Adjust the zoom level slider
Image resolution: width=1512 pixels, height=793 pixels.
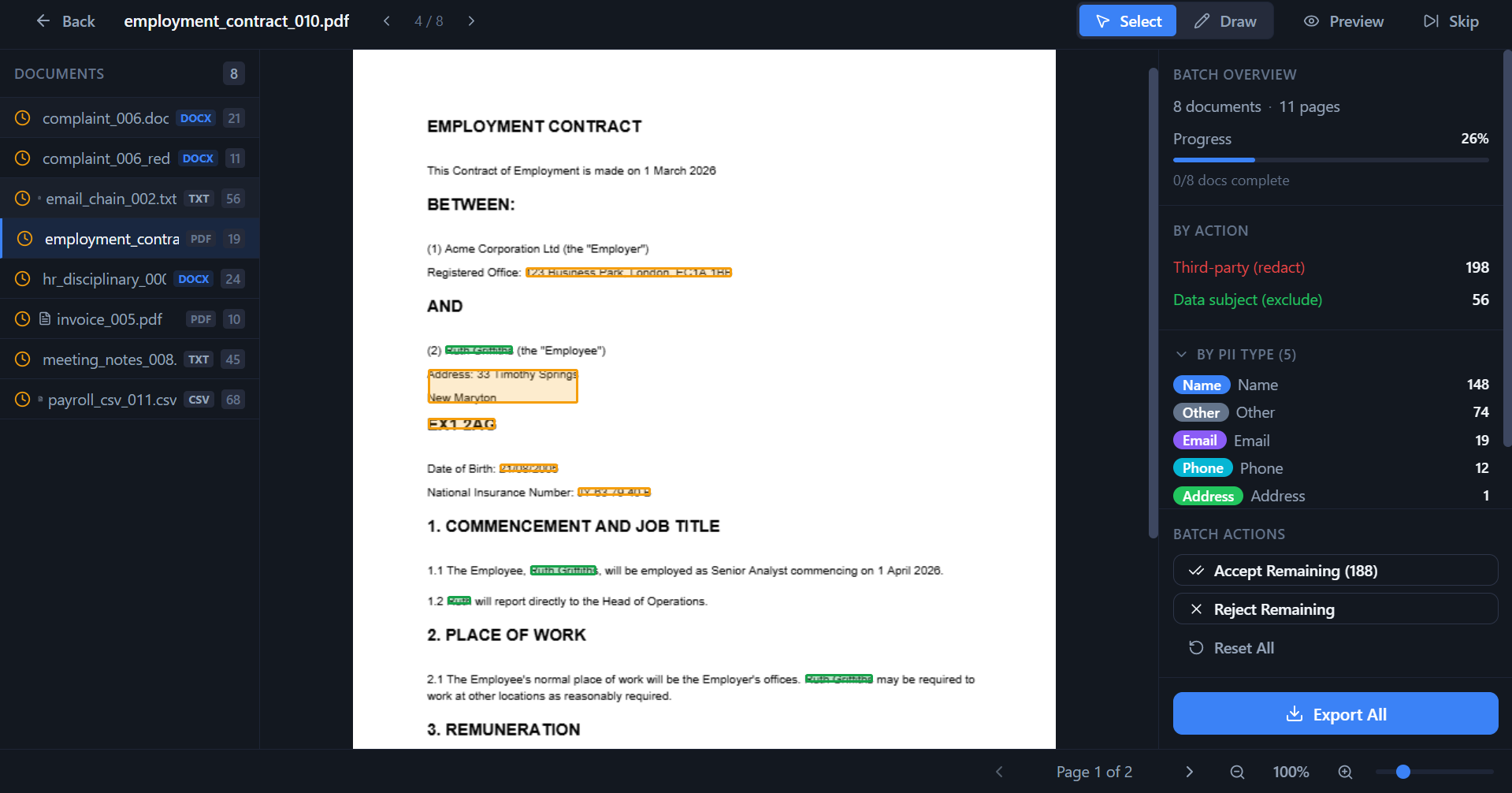(1403, 773)
